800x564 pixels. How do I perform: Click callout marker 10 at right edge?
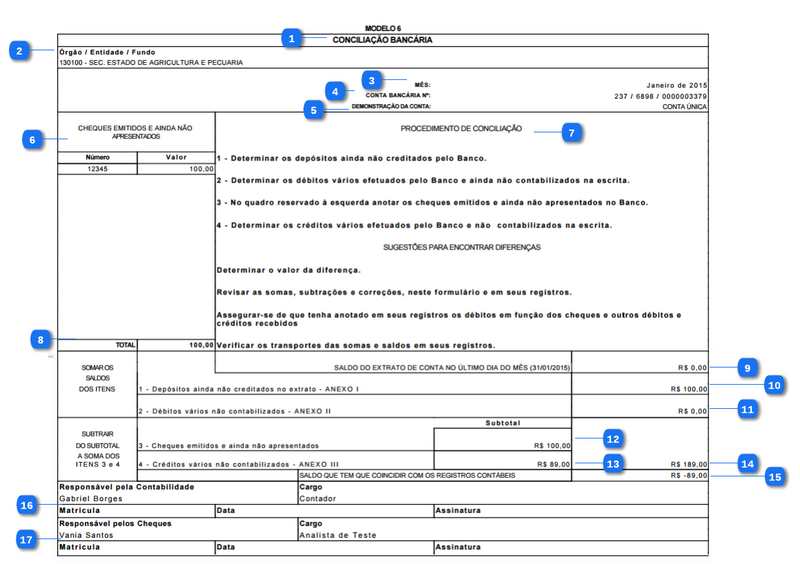(x=773, y=384)
